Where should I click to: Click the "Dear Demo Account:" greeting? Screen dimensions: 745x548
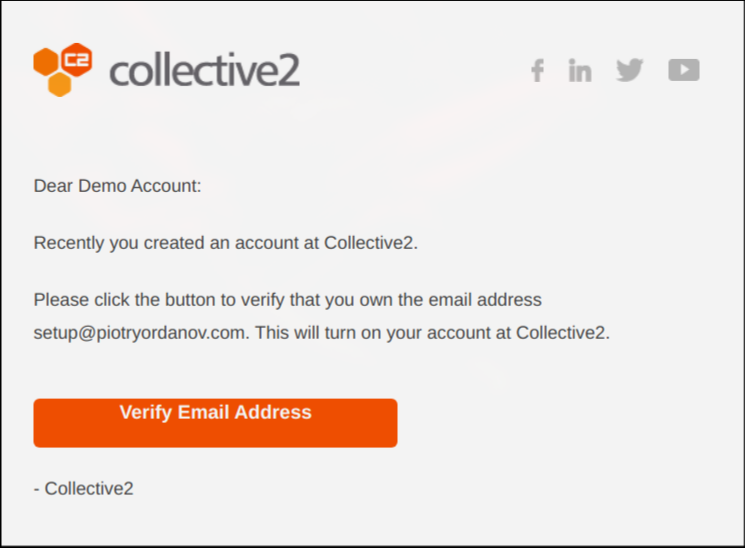(117, 186)
